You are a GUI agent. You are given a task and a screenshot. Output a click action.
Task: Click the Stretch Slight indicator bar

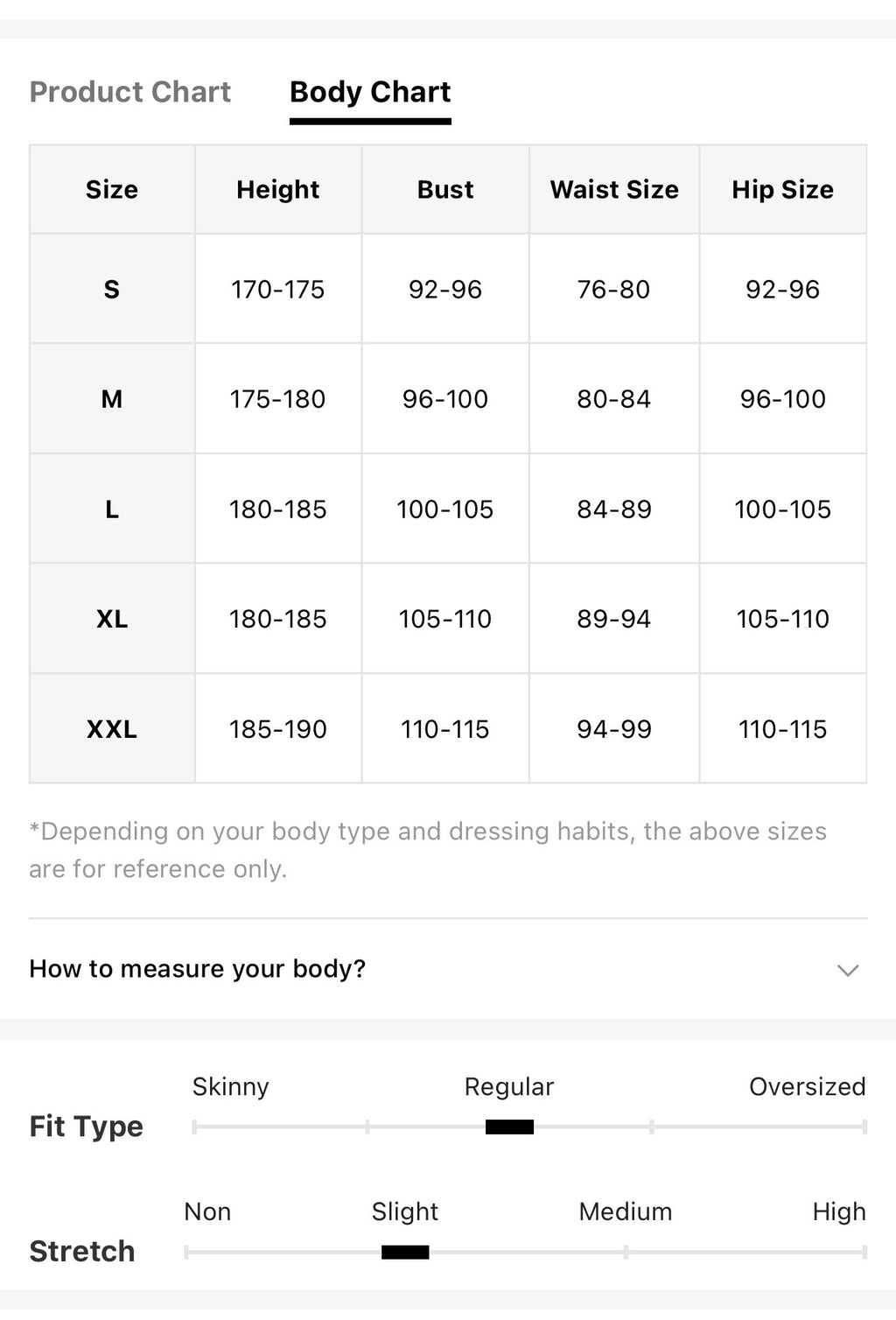click(405, 1253)
